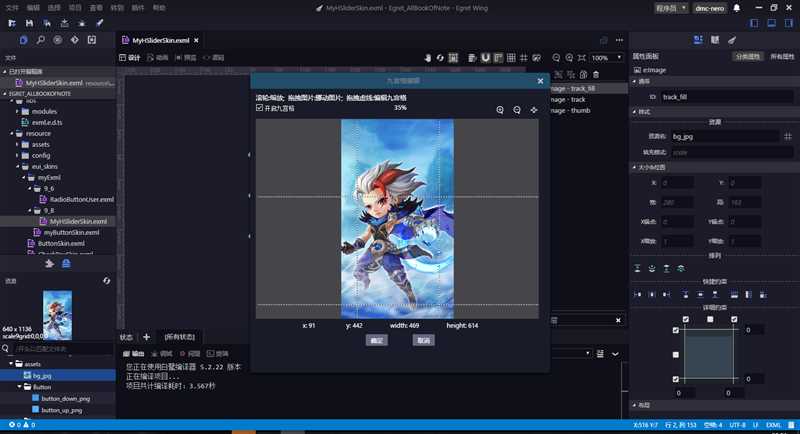Expand the config folder

(17, 156)
